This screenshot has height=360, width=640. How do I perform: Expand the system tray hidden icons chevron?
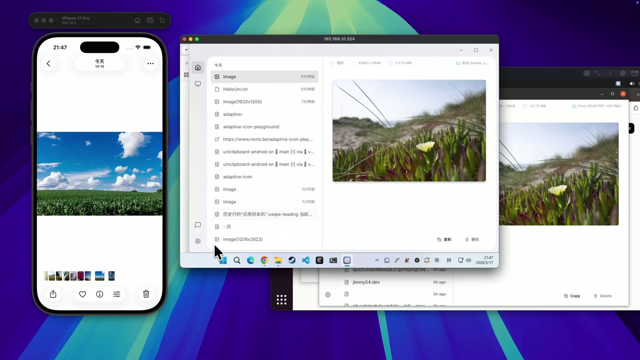point(377,260)
